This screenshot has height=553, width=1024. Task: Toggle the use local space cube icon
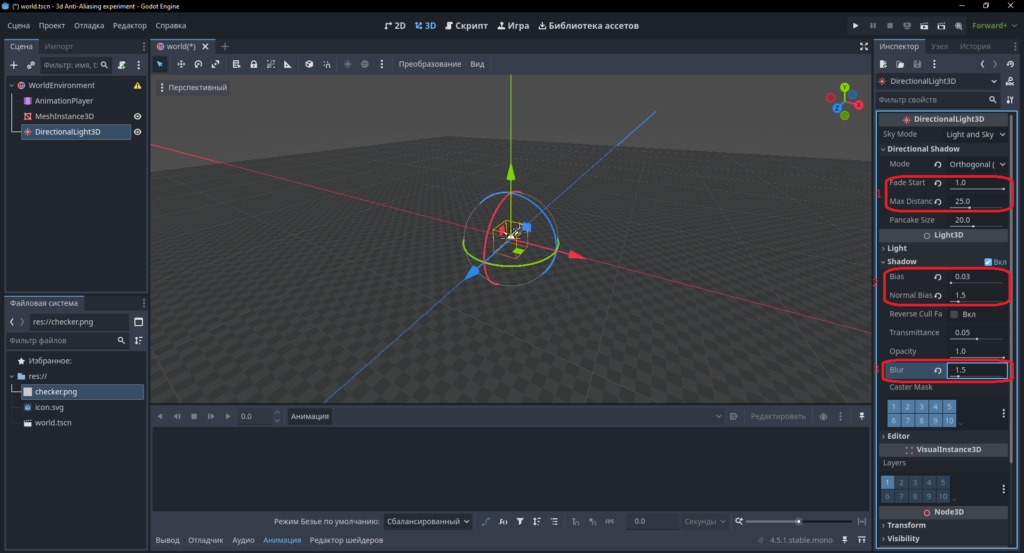309,64
